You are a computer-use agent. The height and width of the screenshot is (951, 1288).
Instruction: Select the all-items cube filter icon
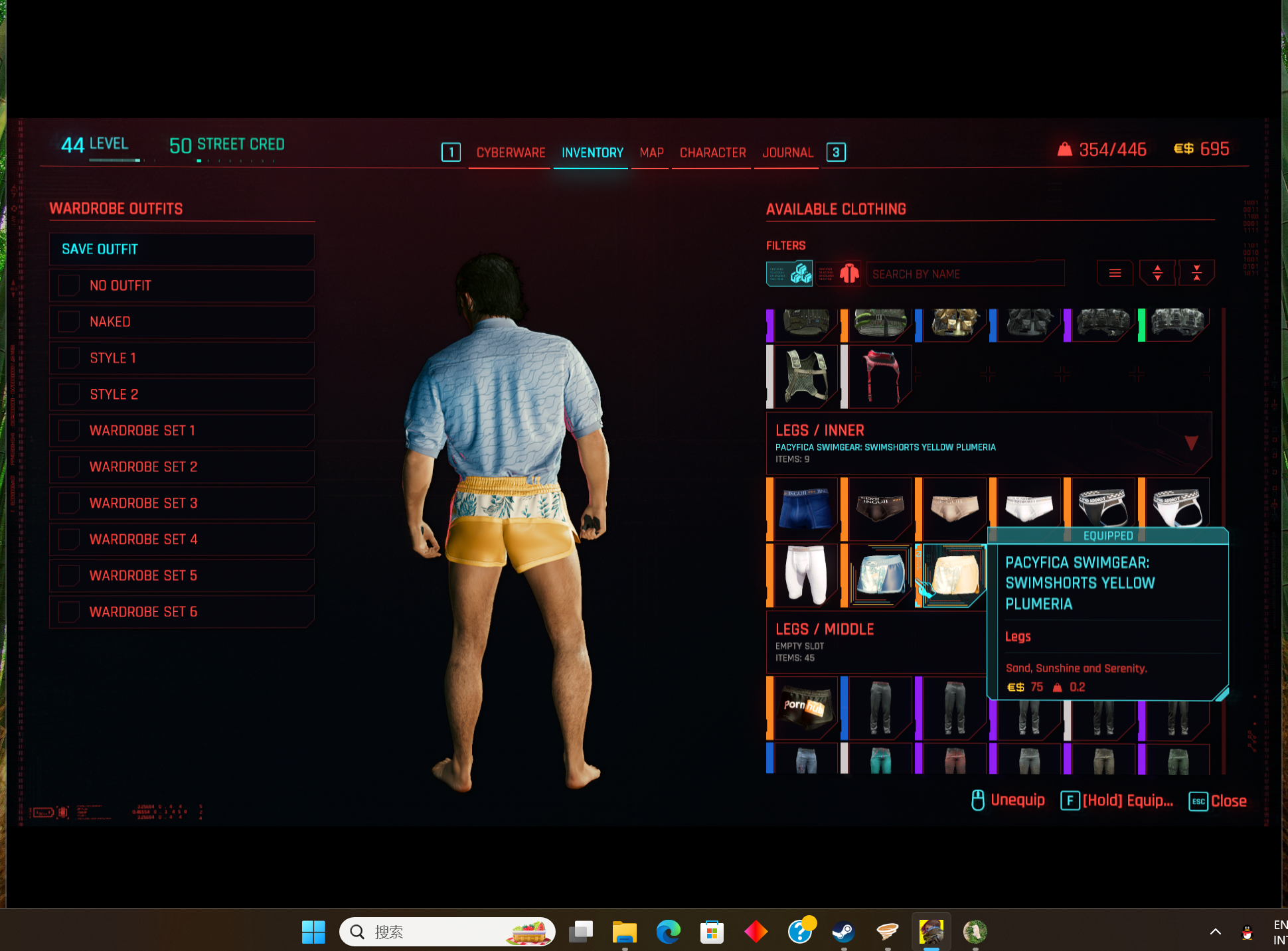789,273
